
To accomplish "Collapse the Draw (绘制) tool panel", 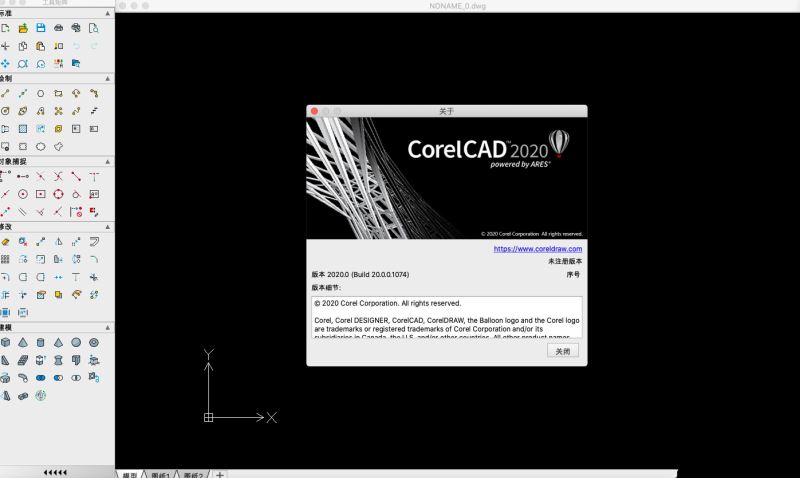I will (108, 79).
